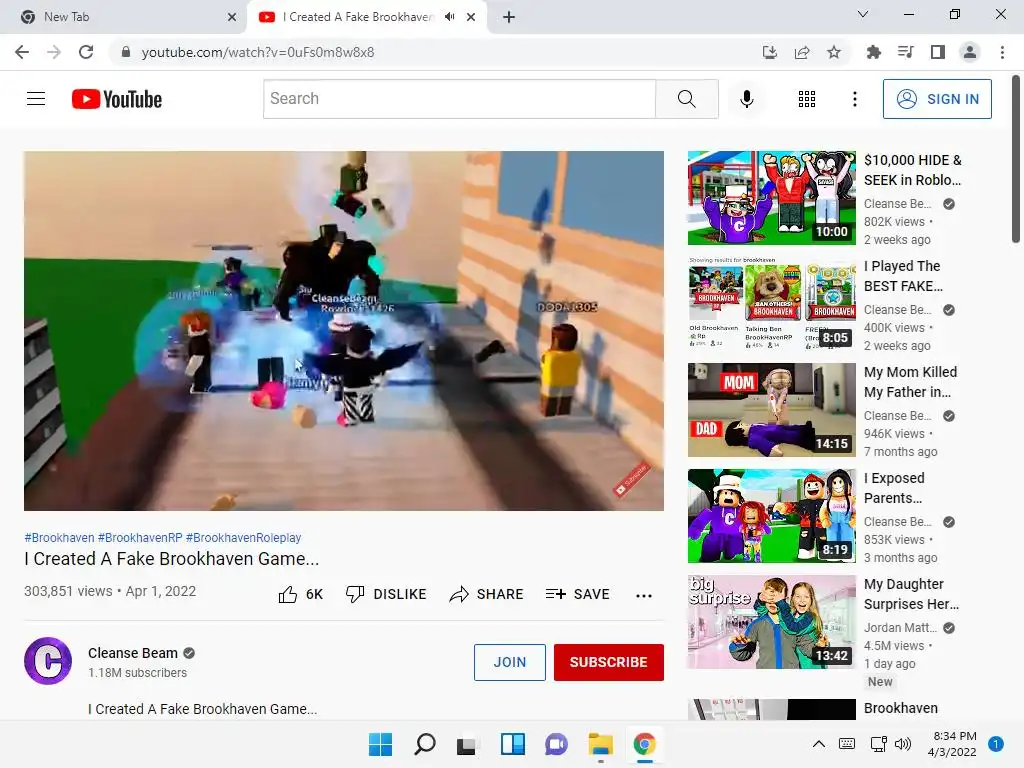Screen dimensions: 1024x768
Task: Subscribe to Cleanse Beam
Action: point(609,662)
